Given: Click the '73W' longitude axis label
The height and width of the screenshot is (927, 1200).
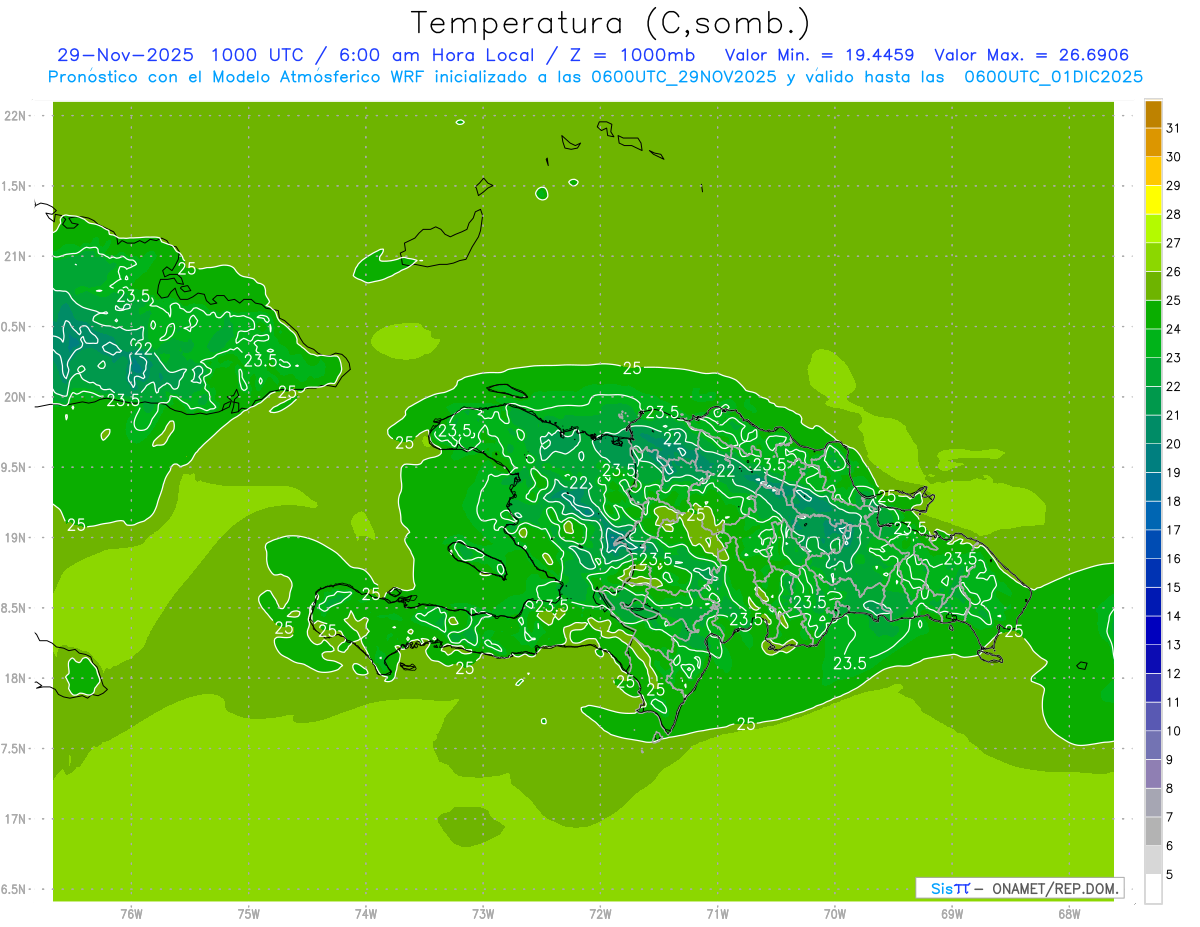Looking at the screenshot, I should (x=483, y=914).
